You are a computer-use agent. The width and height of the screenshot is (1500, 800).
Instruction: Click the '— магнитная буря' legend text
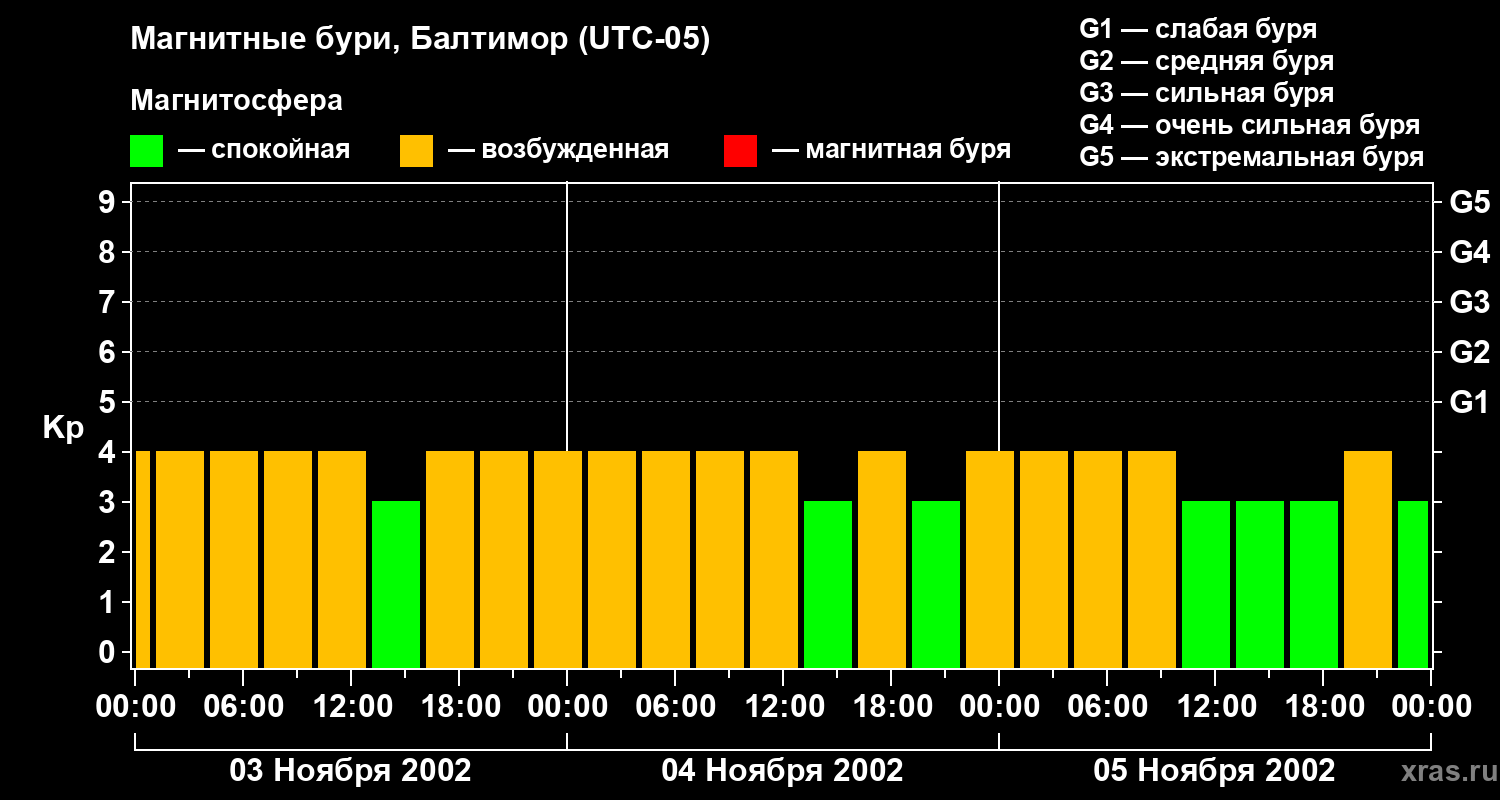pyautogui.click(x=891, y=150)
